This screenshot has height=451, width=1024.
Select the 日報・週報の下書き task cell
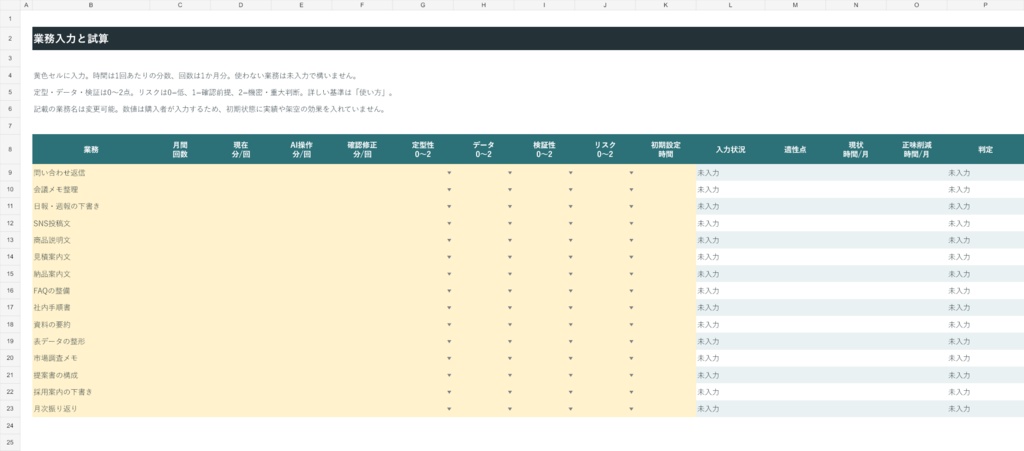click(91, 206)
